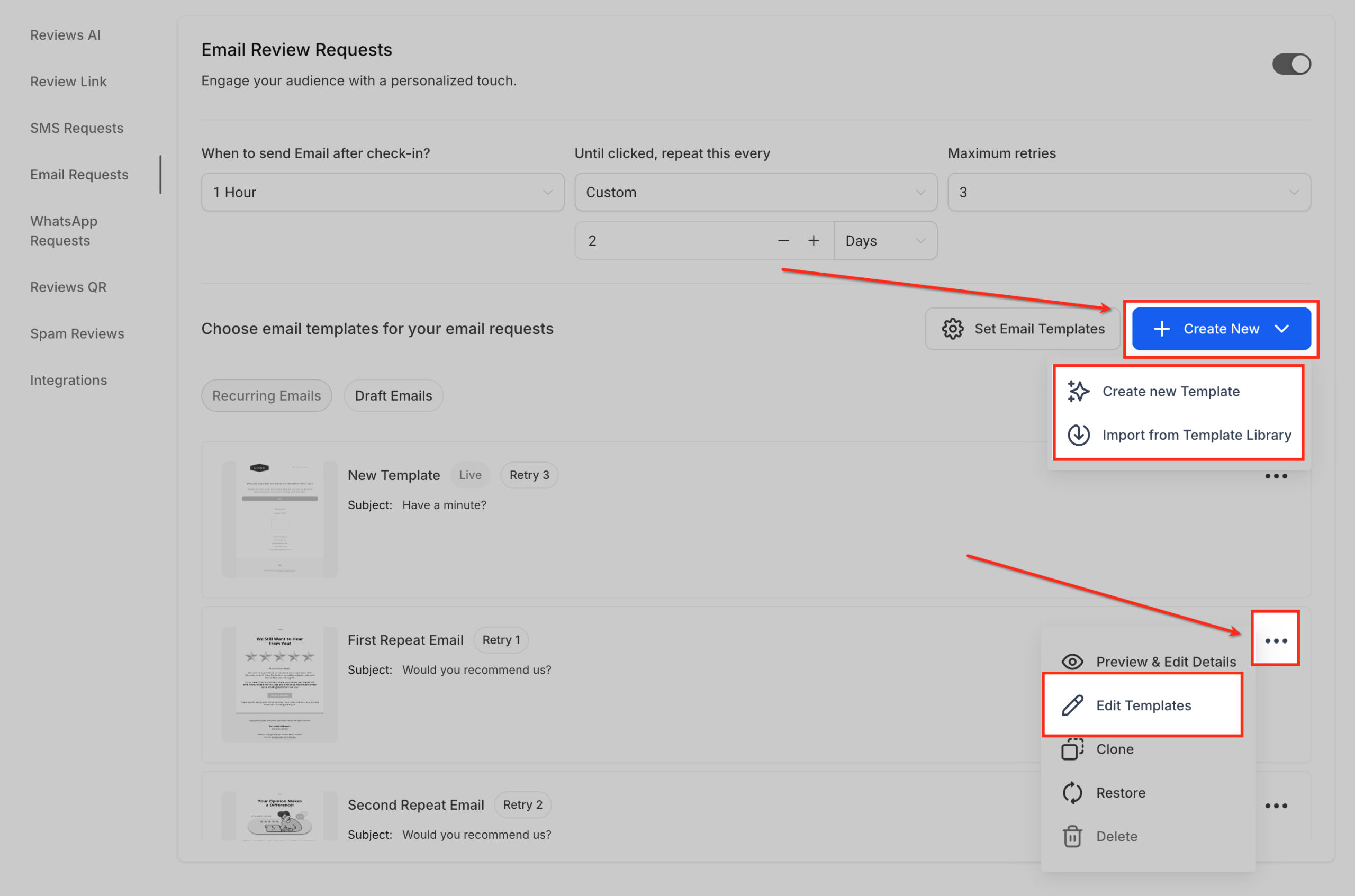Click the Restore icon for the template
The image size is (1355, 896).
point(1072,793)
